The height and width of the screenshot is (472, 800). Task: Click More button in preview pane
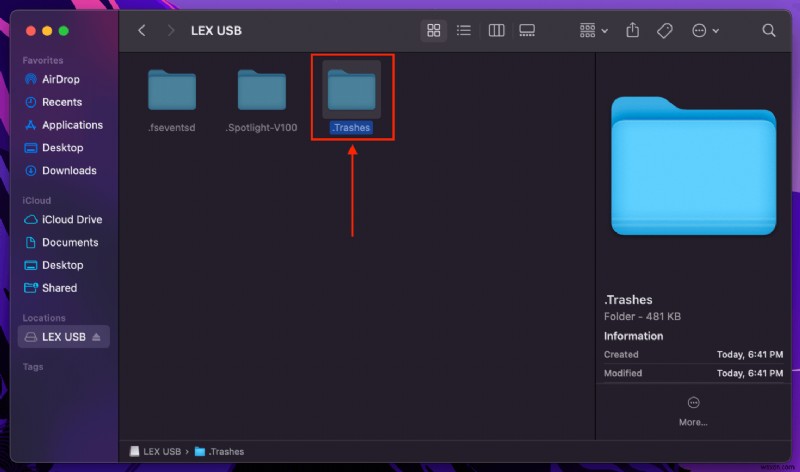tap(693, 409)
